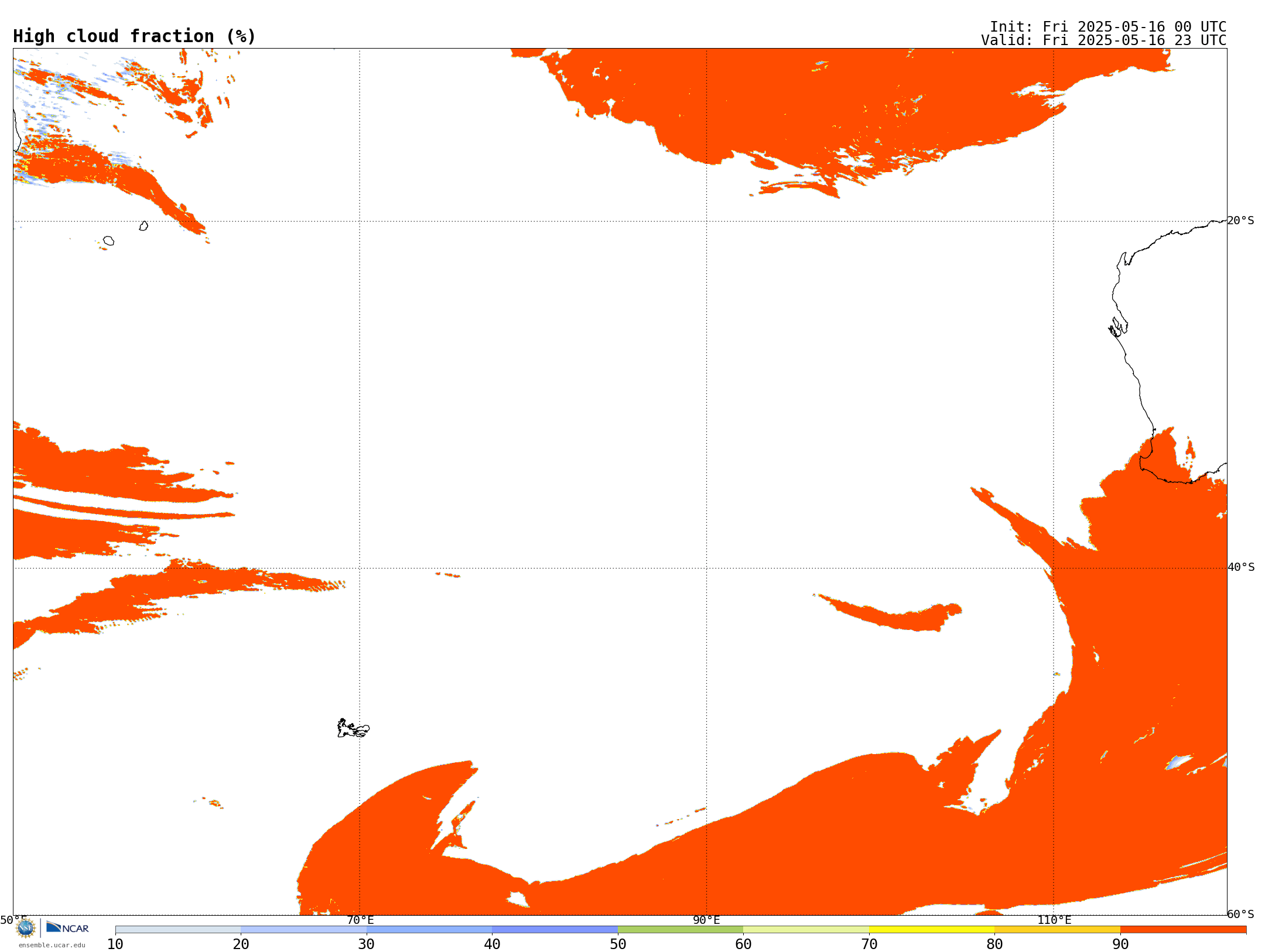The image size is (1265, 952).
Task: Click the small Mauritius island outline
Action: (x=143, y=226)
